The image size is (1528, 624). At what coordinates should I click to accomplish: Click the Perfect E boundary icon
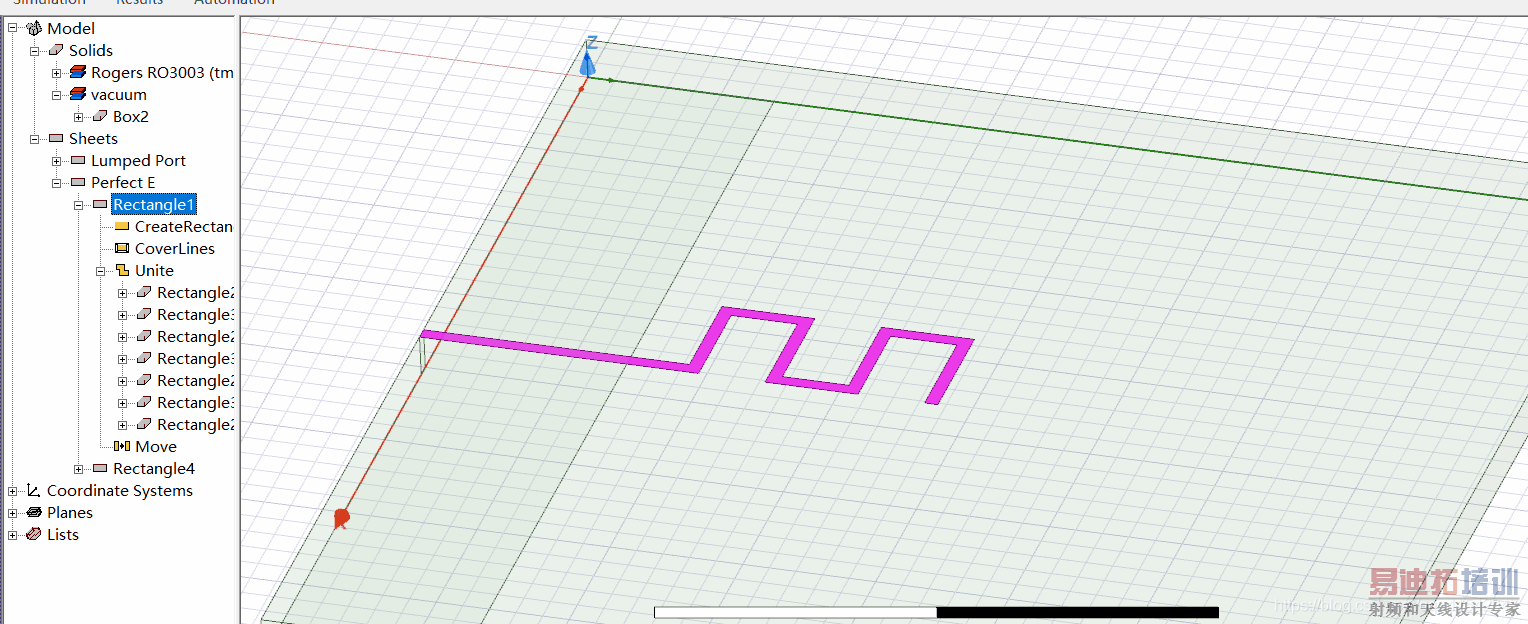pyautogui.click(x=78, y=182)
